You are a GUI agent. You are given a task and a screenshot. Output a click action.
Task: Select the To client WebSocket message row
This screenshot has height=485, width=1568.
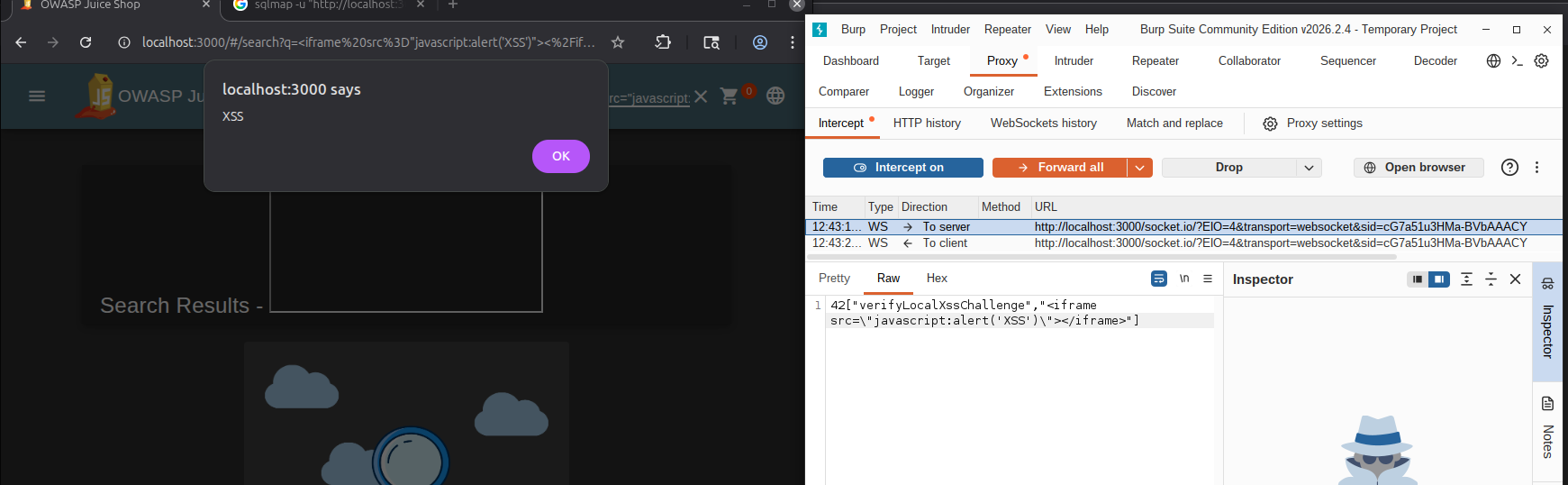1183,243
